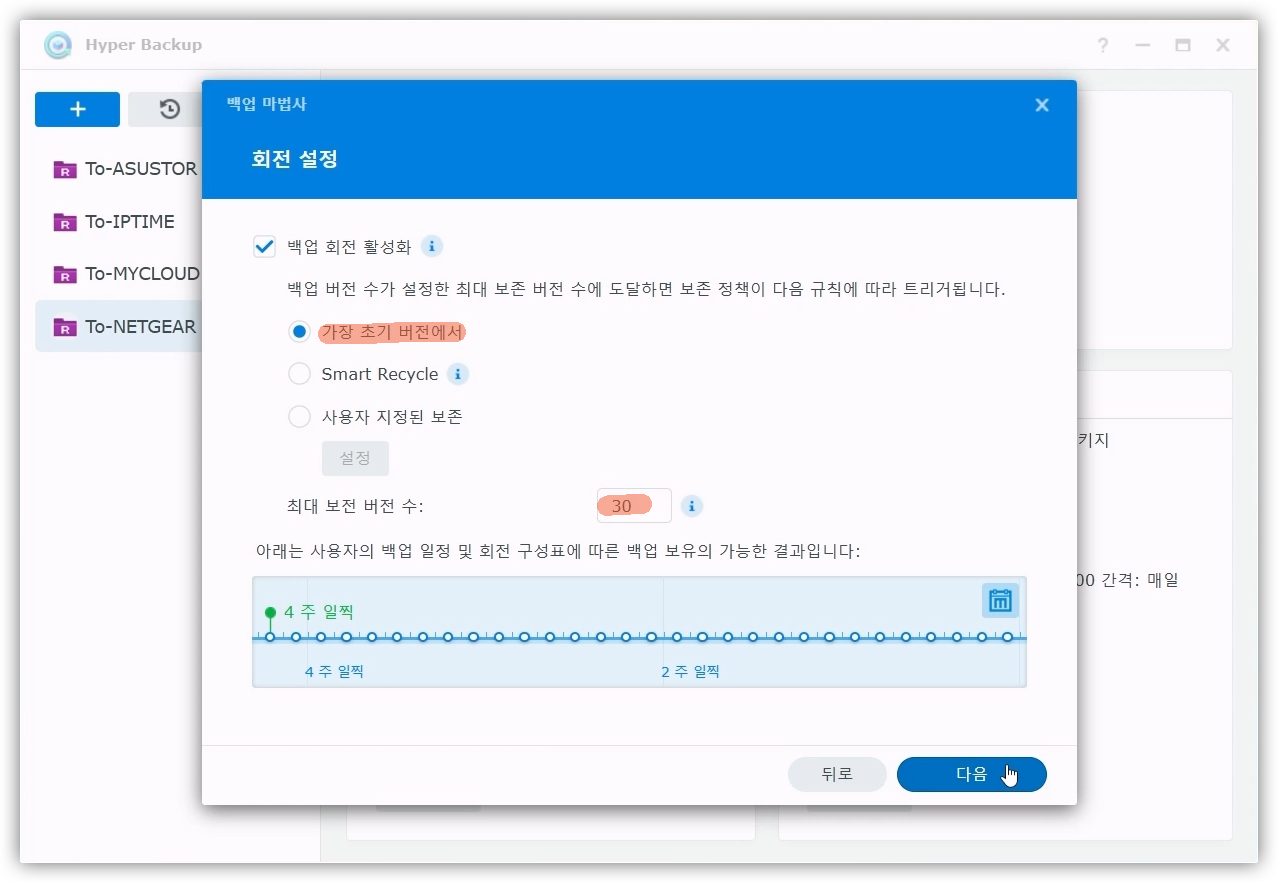Click info icon next to 백업 회전 활성화
Screen dimensions: 1278x883
(x=431, y=246)
